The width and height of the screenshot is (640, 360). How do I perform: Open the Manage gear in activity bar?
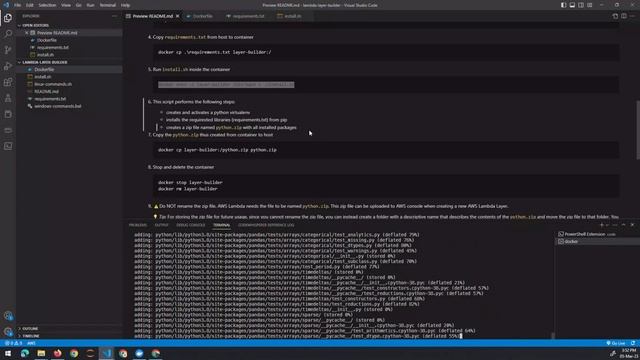click(x=8, y=331)
